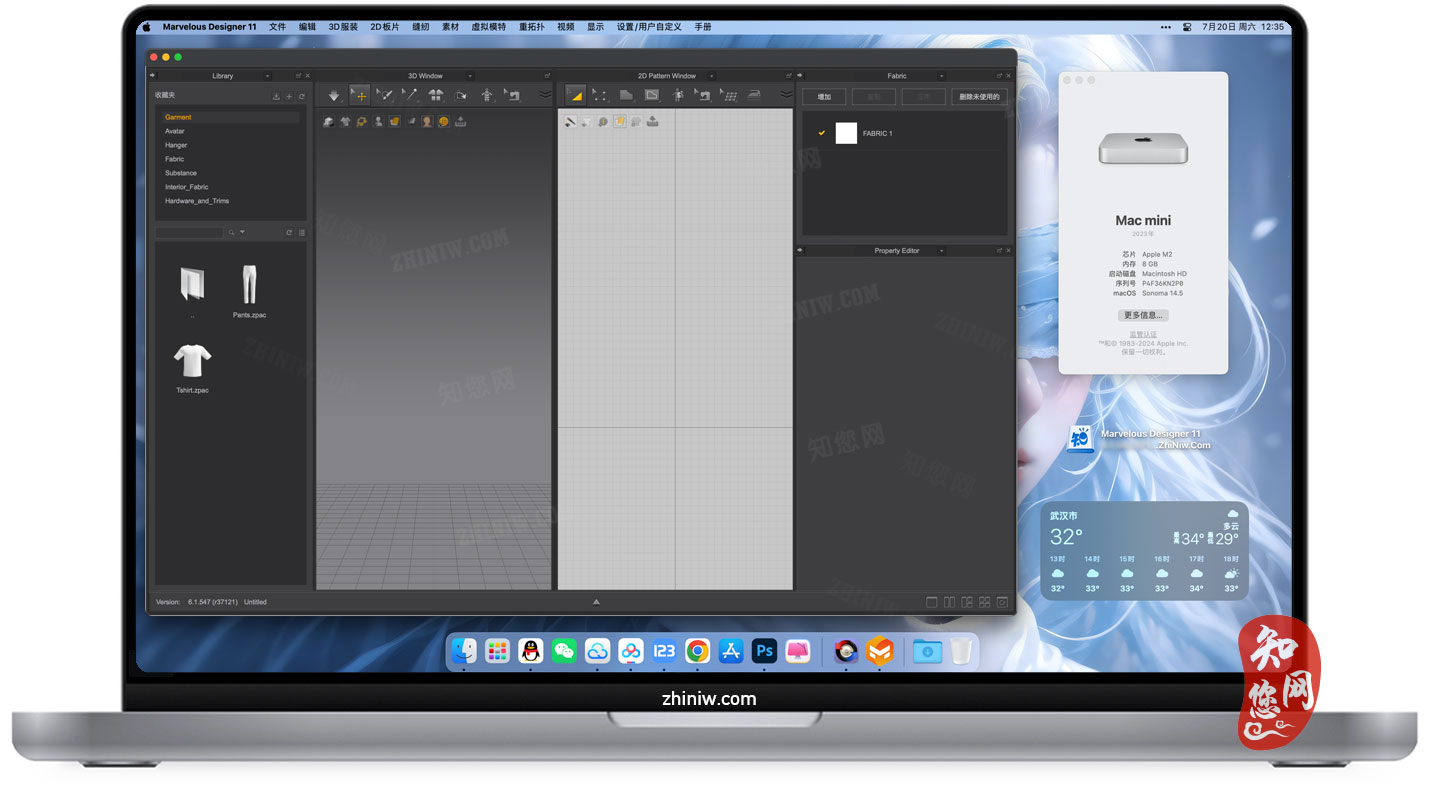The image size is (1429, 797).
Task: Select single-pane window layout icon in status bar
Action: click(932, 602)
